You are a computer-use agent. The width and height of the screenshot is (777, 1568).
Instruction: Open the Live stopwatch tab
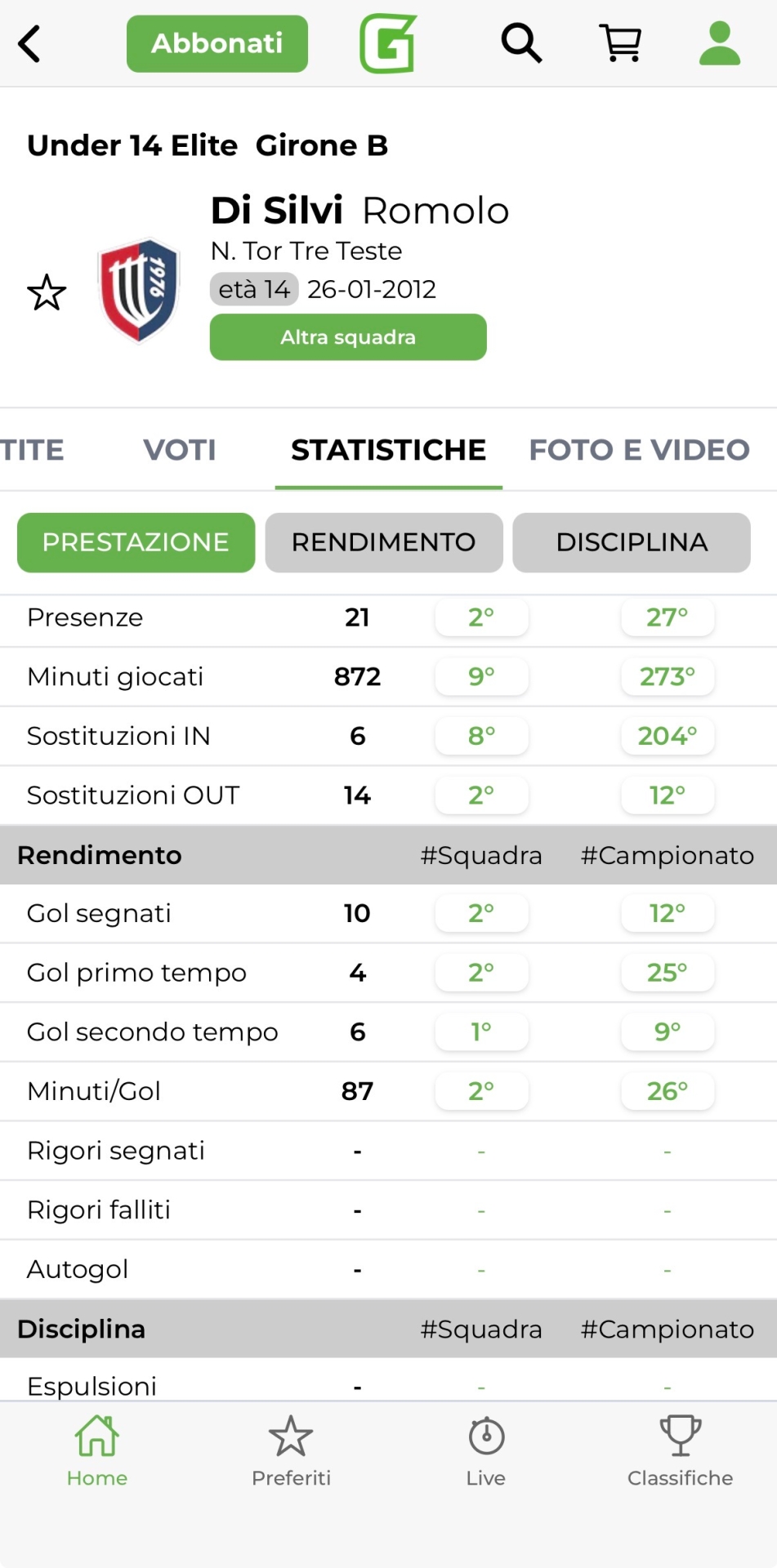tap(486, 1451)
